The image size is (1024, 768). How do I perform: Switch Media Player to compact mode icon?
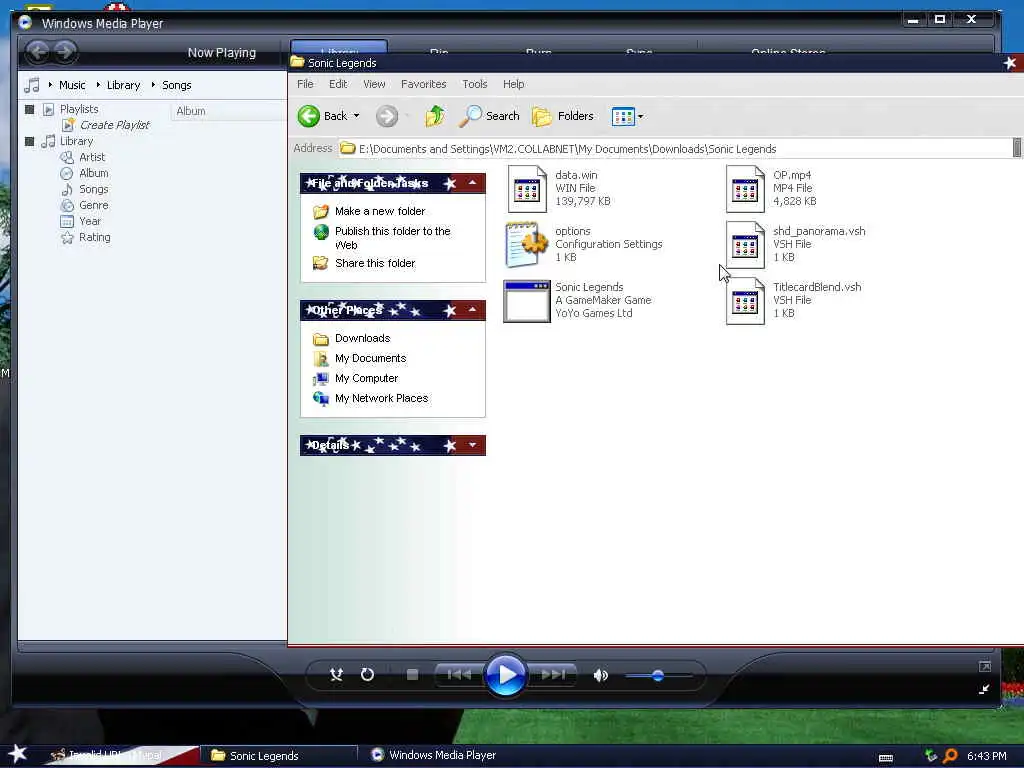(984, 689)
